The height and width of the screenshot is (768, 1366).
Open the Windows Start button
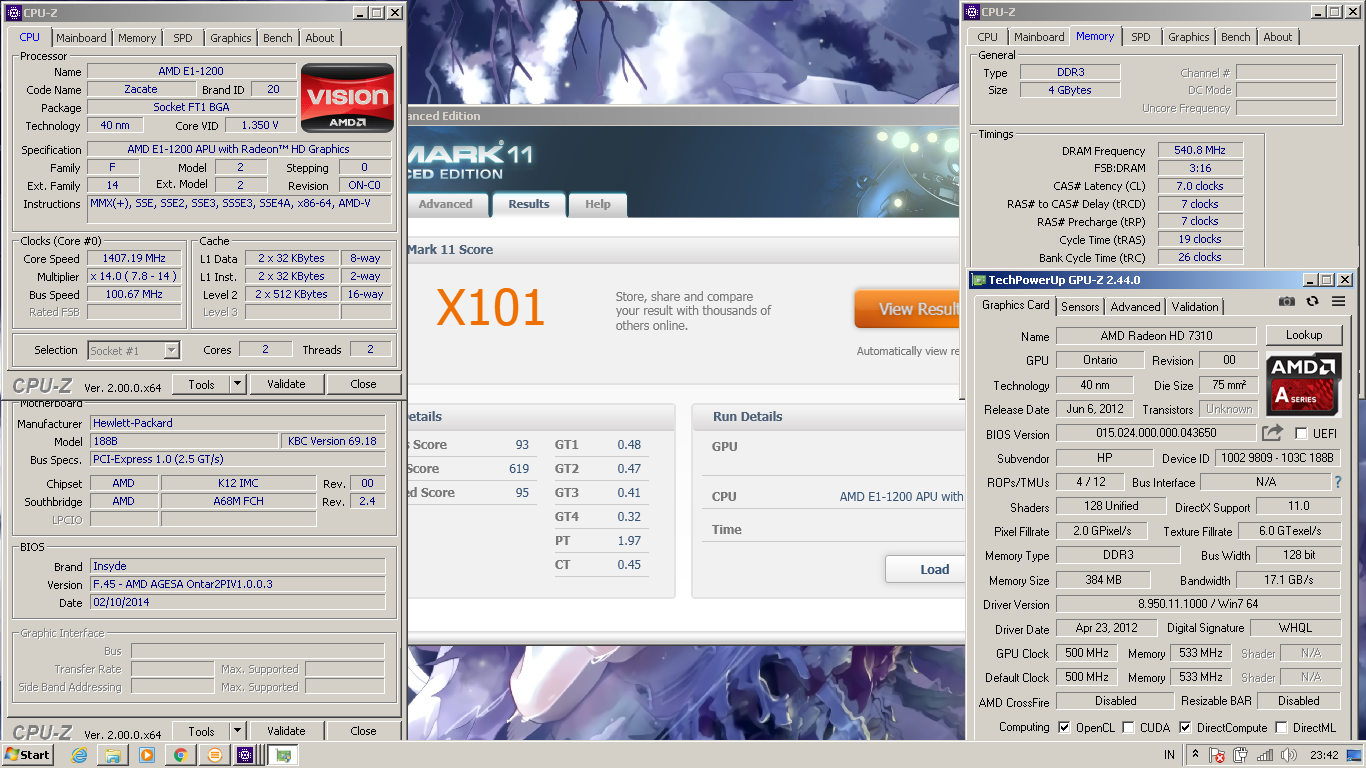point(27,755)
